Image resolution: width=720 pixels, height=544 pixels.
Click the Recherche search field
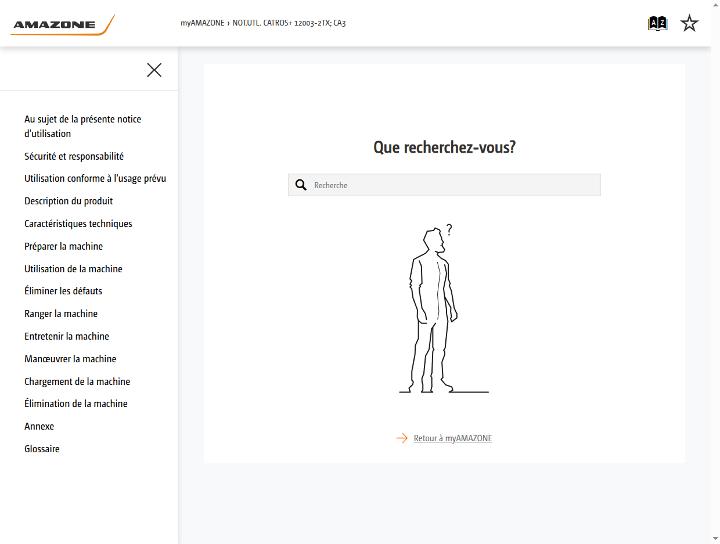(444, 185)
